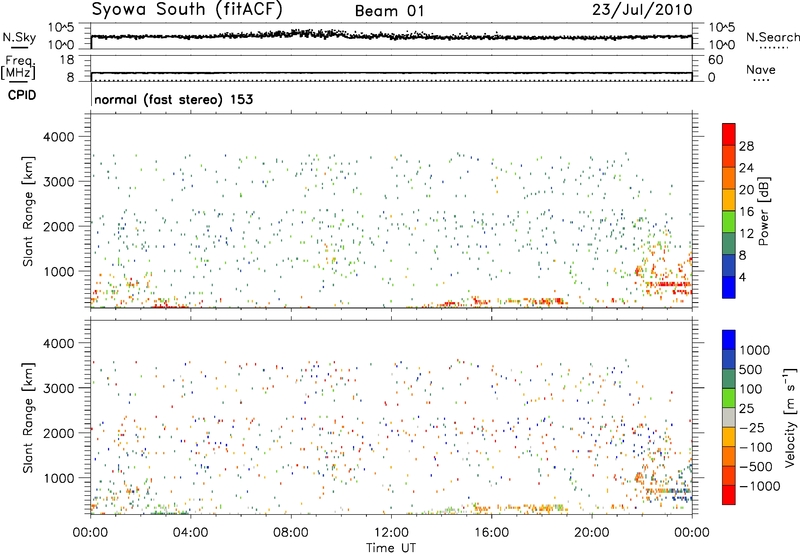Viewport: 800px width, 554px height.
Task: Click the '-25' velocity colorbar tick label
Action: pyautogui.click(x=751, y=427)
